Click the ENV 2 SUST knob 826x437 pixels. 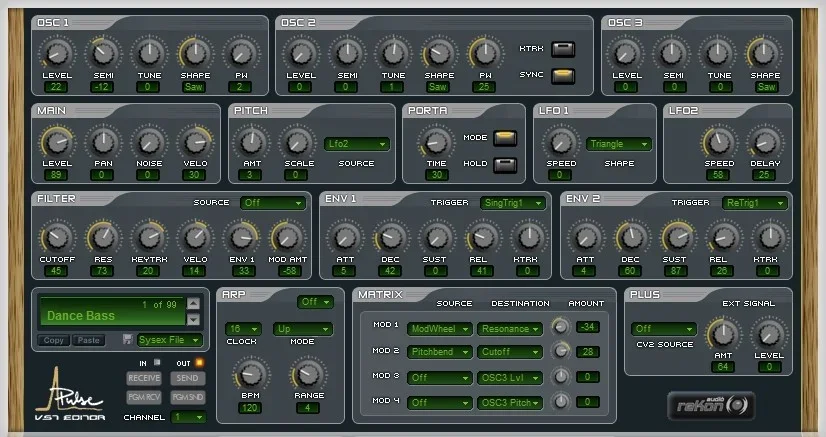(677, 237)
